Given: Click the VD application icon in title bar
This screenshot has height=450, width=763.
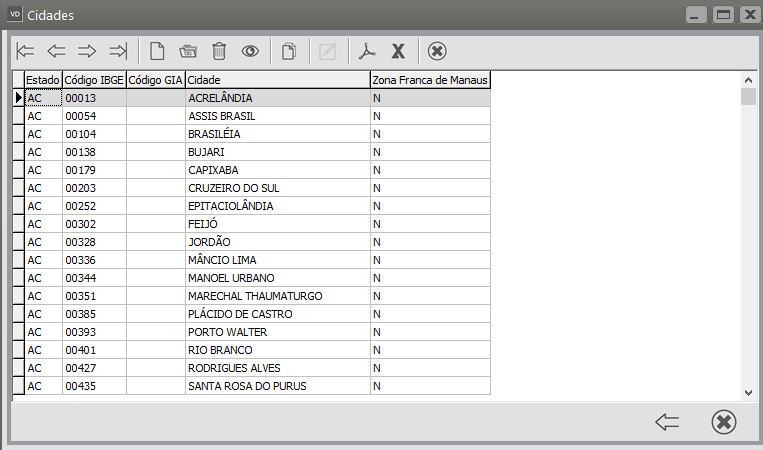Looking at the screenshot, I should point(15,15).
